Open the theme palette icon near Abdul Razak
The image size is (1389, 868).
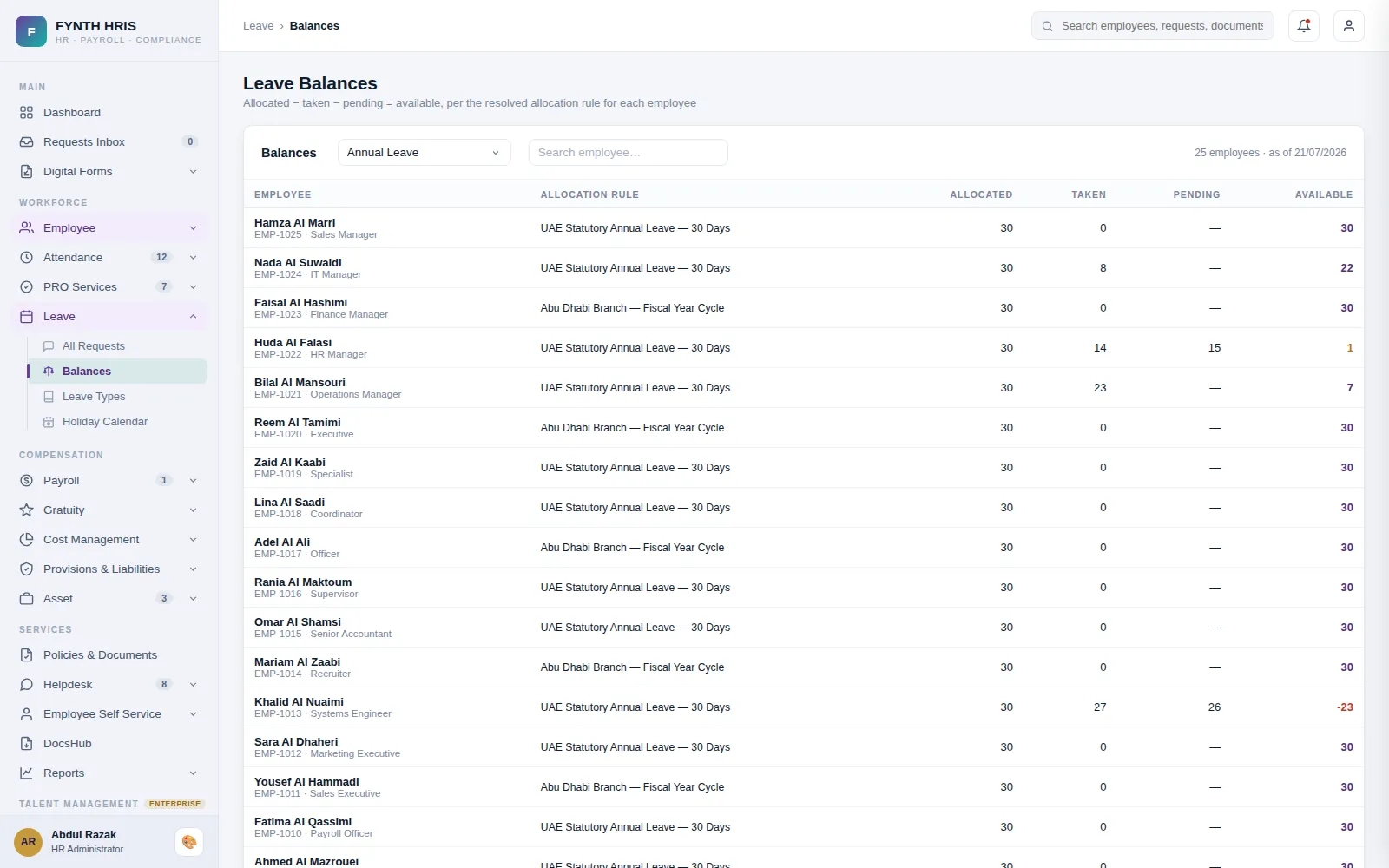(x=189, y=842)
